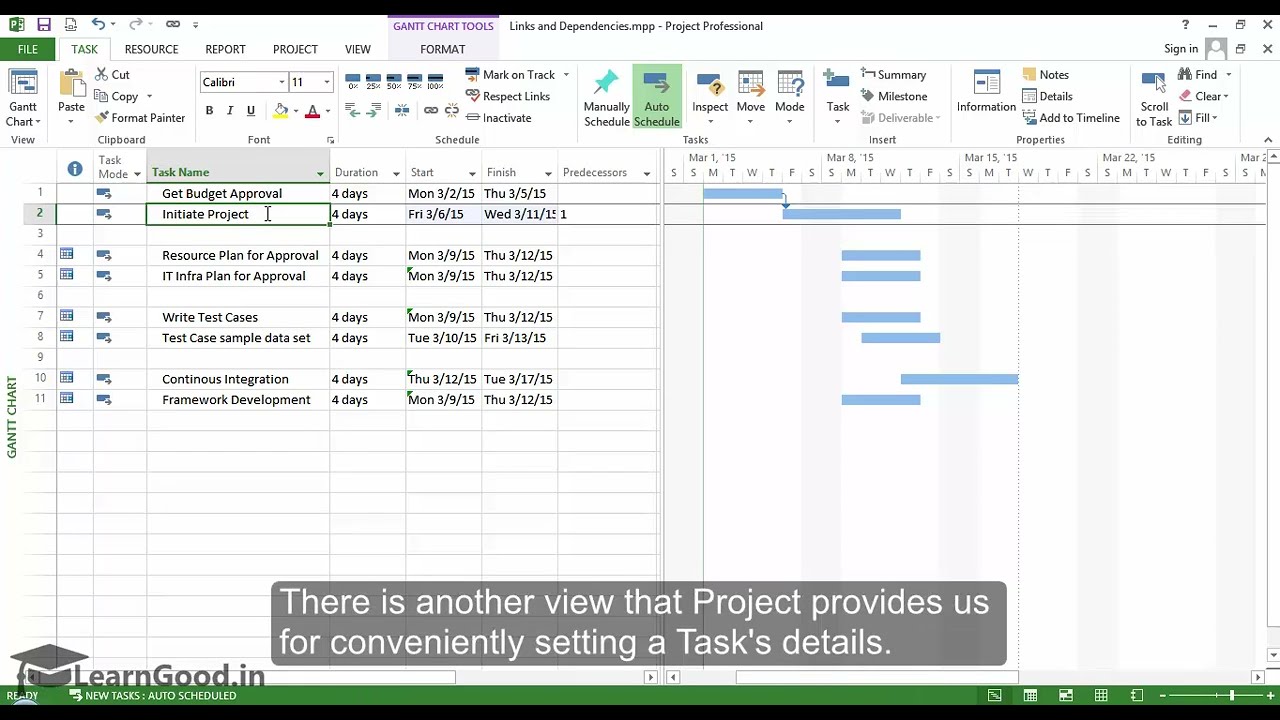
Task: Open the Gantt Chart view button
Action: (x=22, y=99)
